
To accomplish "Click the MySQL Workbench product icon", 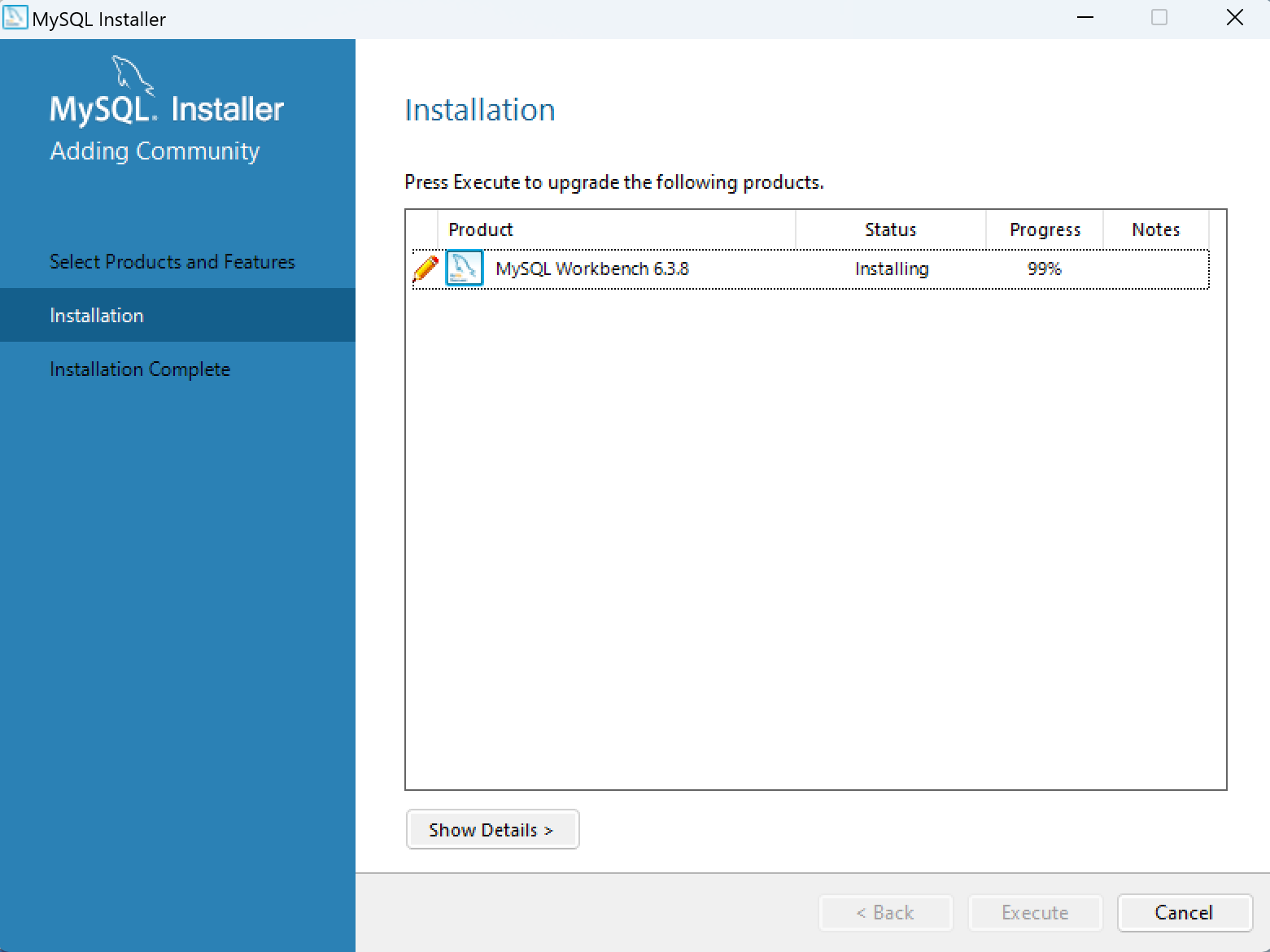I will click(464, 268).
